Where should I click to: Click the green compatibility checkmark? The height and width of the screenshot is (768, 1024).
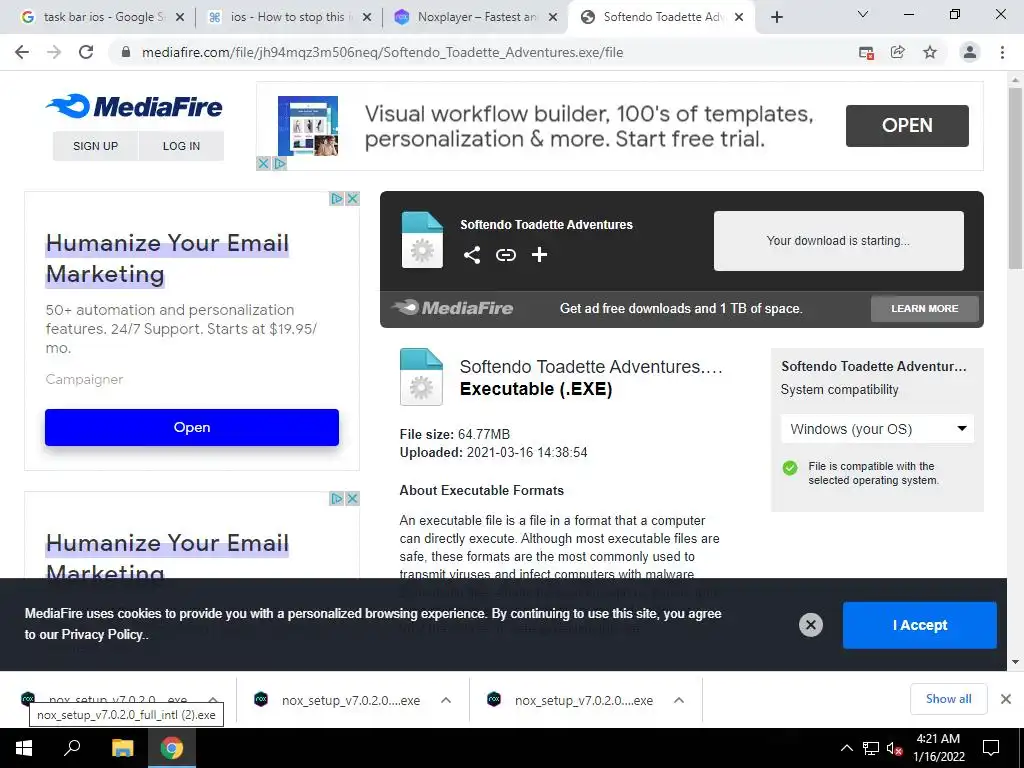click(790, 468)
